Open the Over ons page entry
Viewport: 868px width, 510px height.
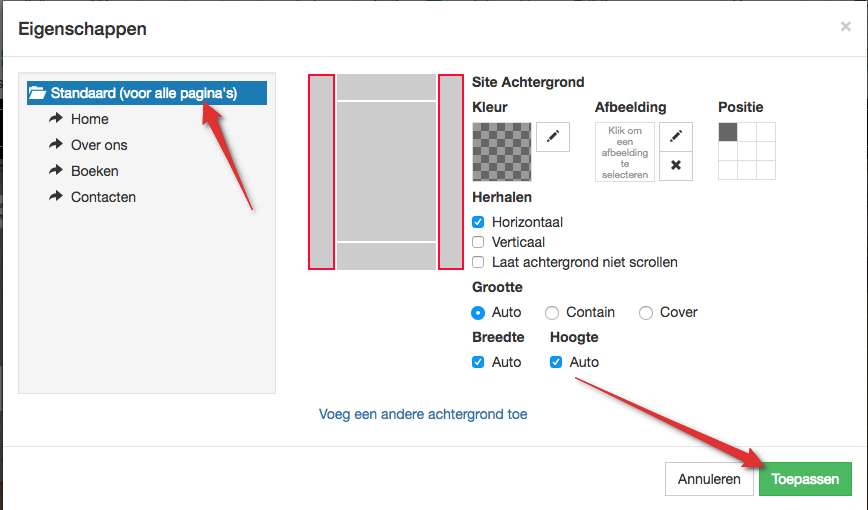tap(99, 145)
